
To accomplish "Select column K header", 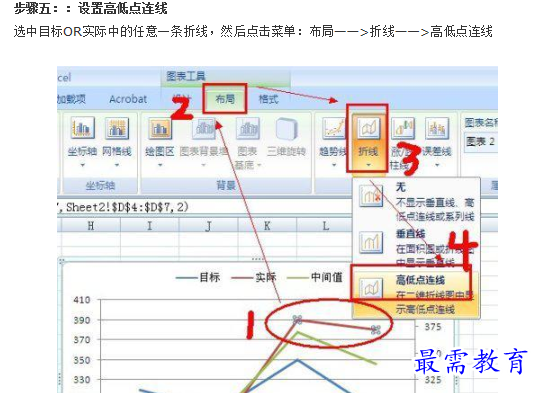I will pos(267,226).
